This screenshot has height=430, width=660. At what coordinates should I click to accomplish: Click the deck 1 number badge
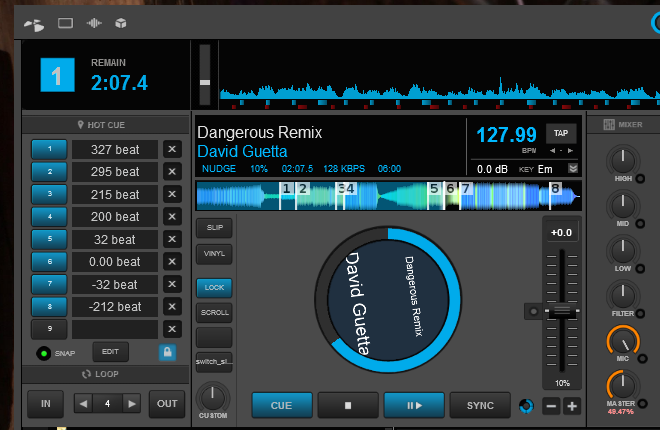57,75
